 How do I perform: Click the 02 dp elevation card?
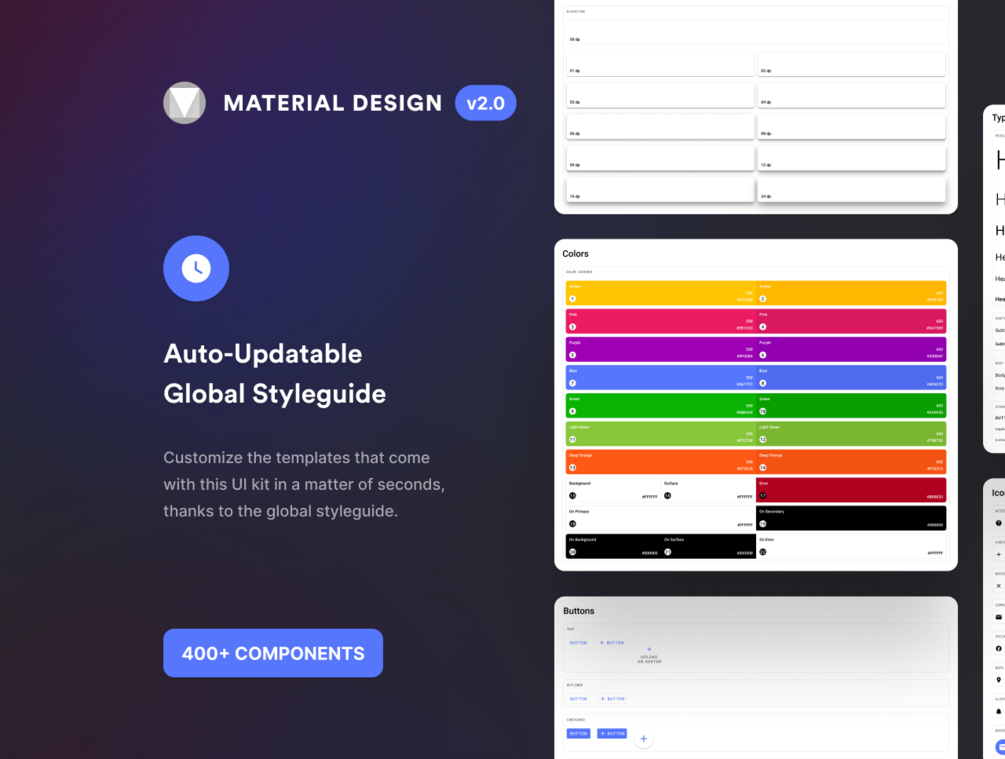(851, 64)
